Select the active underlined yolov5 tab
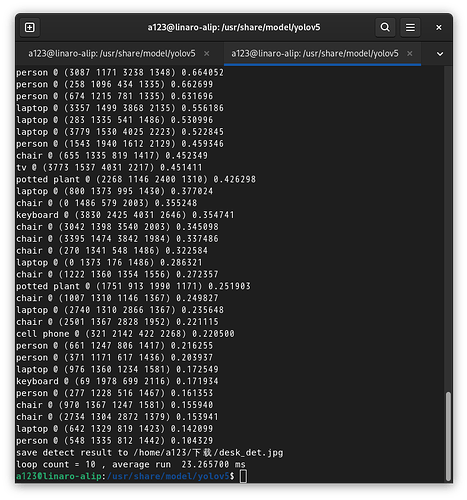 pos(315,54)
